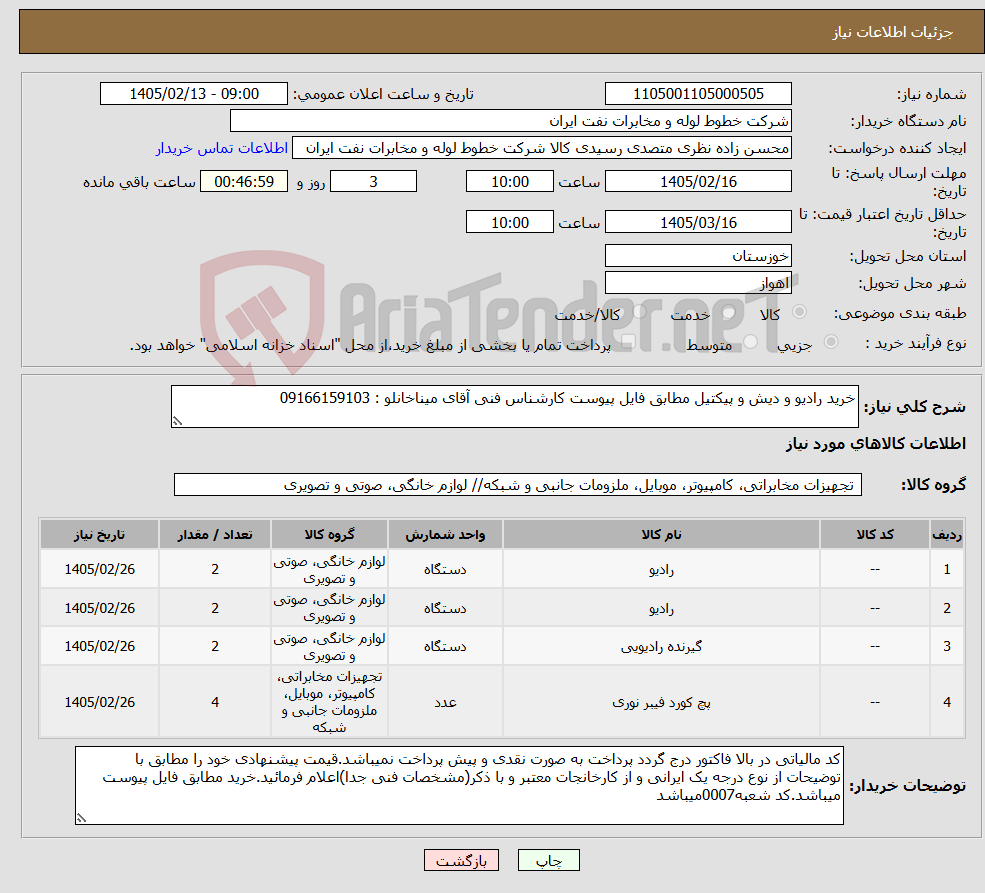The height and width of the screenshot is (893, 985).
Task: Click the price validity time field
Action: pyautogui.click(x=509, y=222)
